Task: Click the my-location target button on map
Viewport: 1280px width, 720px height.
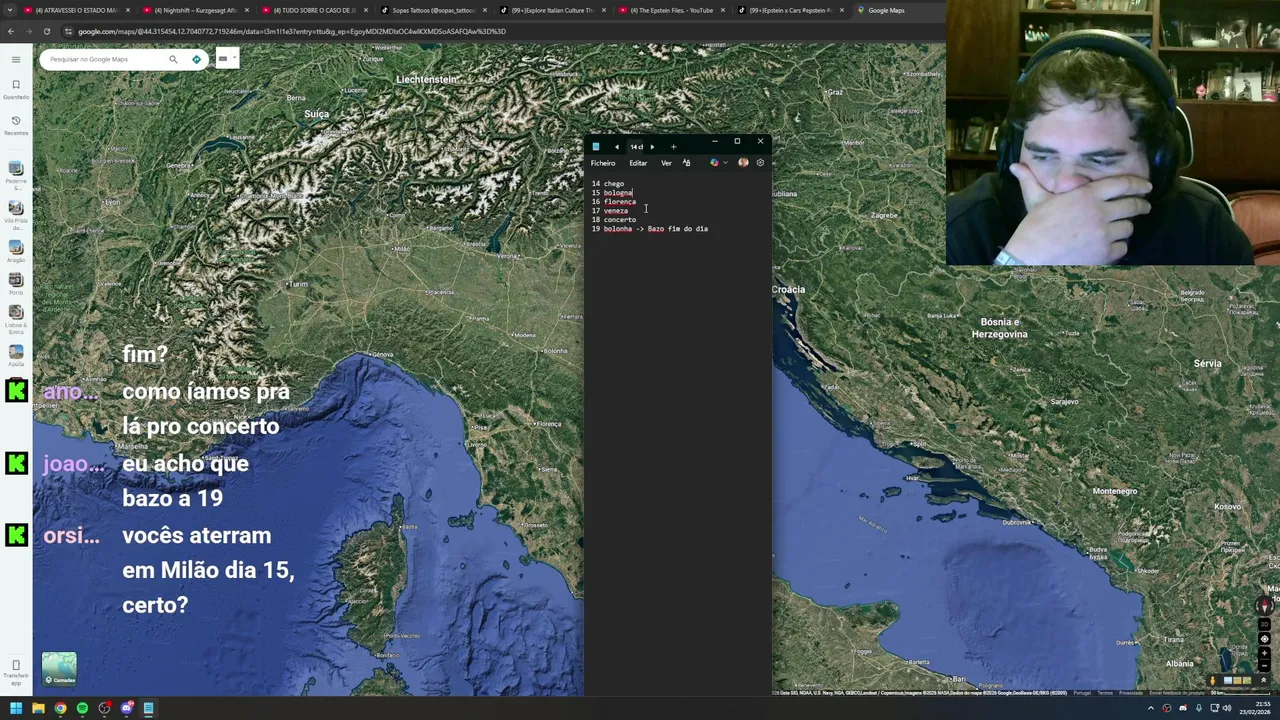Action: coord(1264,638)
